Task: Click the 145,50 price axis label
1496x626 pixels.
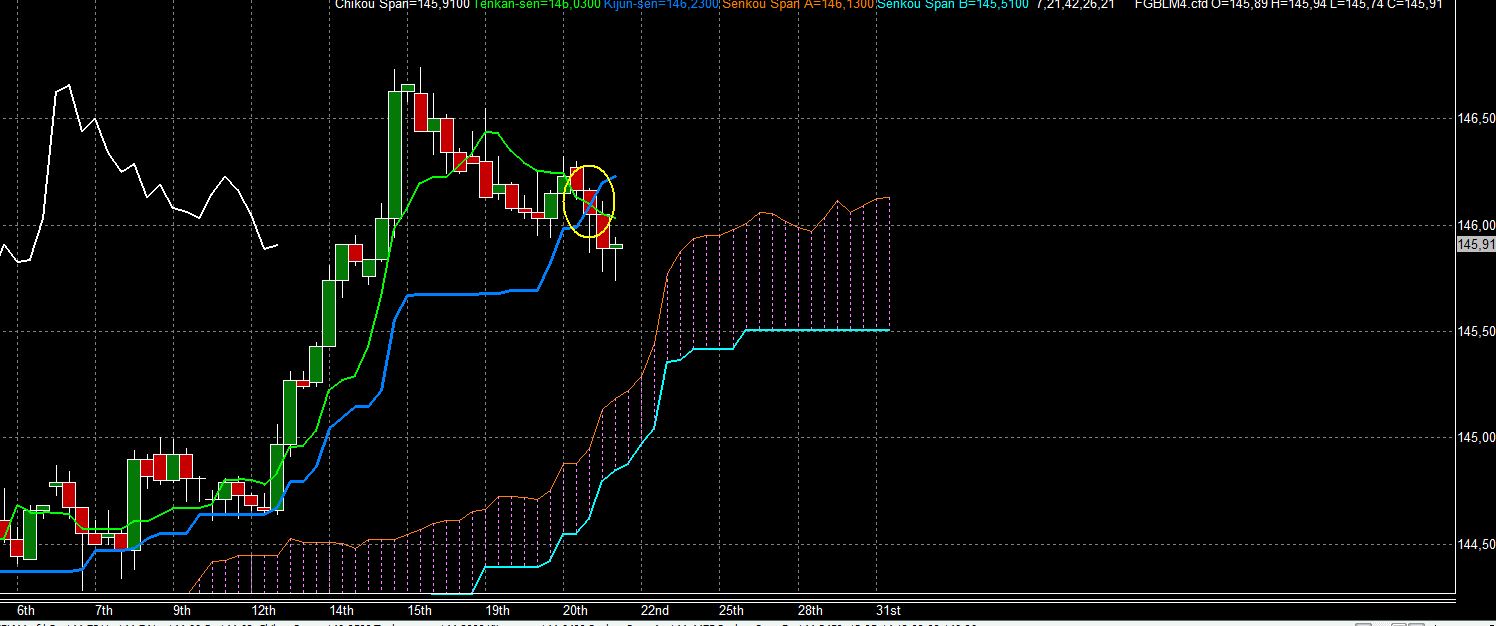Action: click(x=1476, y=331)
